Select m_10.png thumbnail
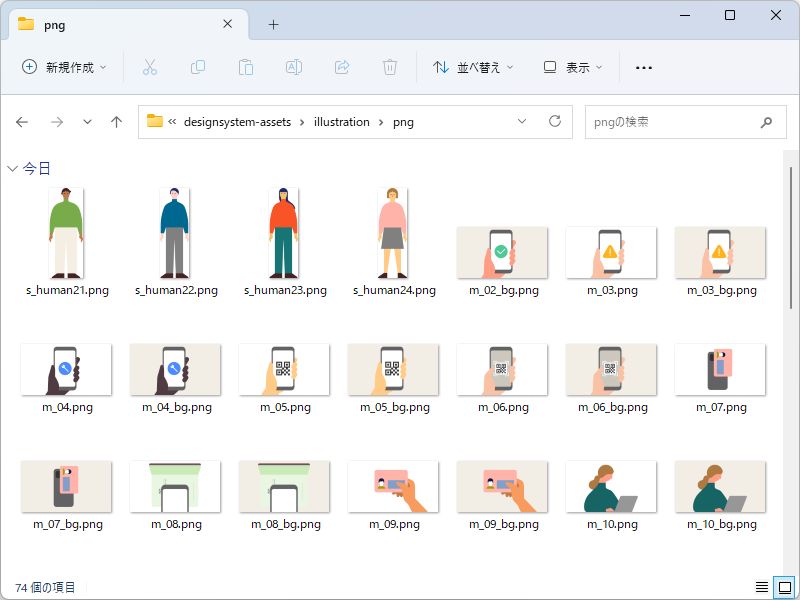800x600 pixels. tap(611, 486)
